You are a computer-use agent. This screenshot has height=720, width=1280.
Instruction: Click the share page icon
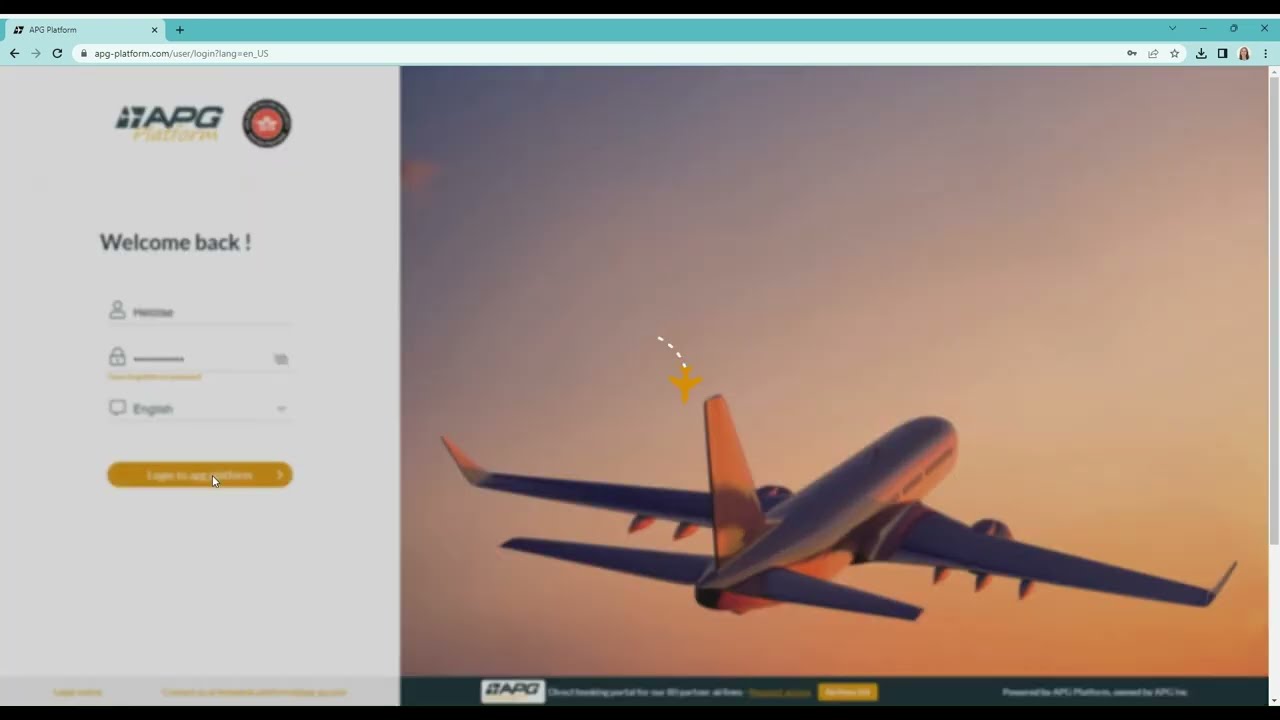coord(1153,53)
